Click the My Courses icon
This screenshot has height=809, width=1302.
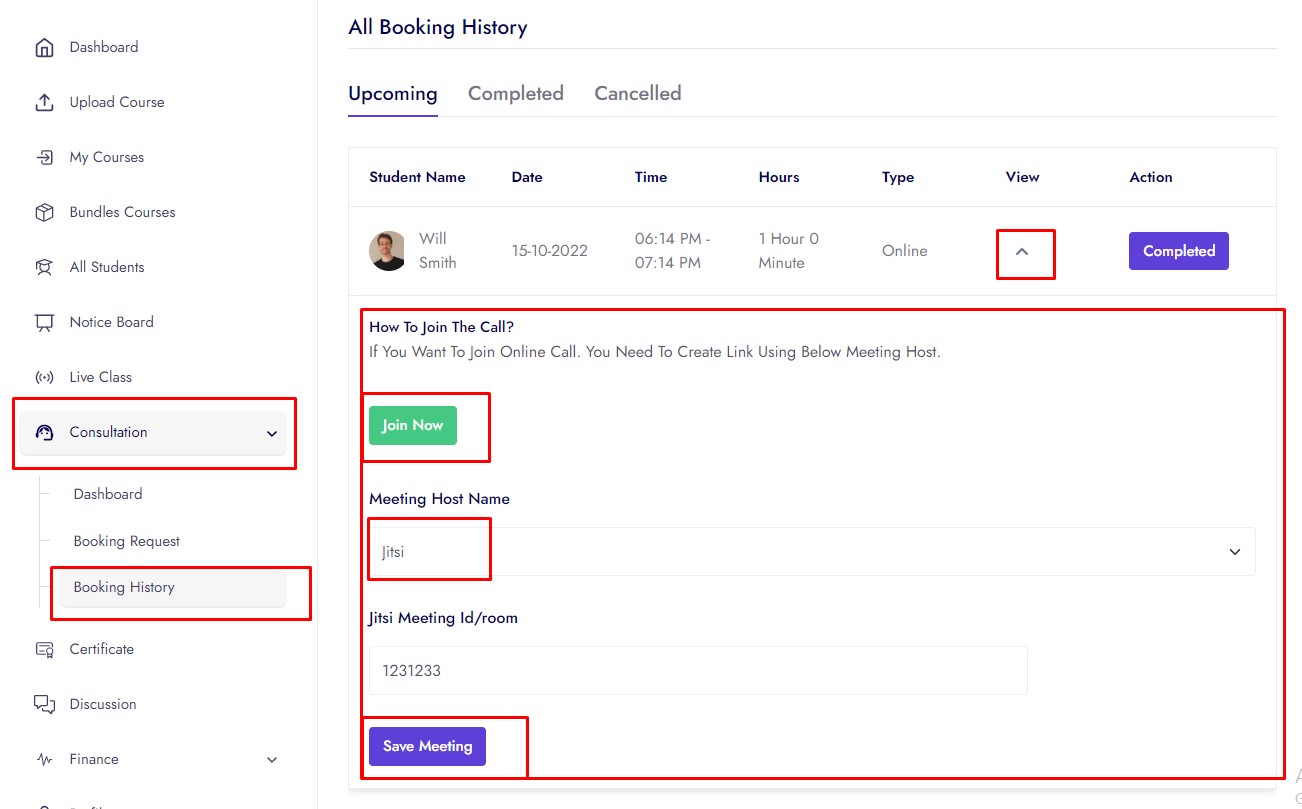coord(44,158)
